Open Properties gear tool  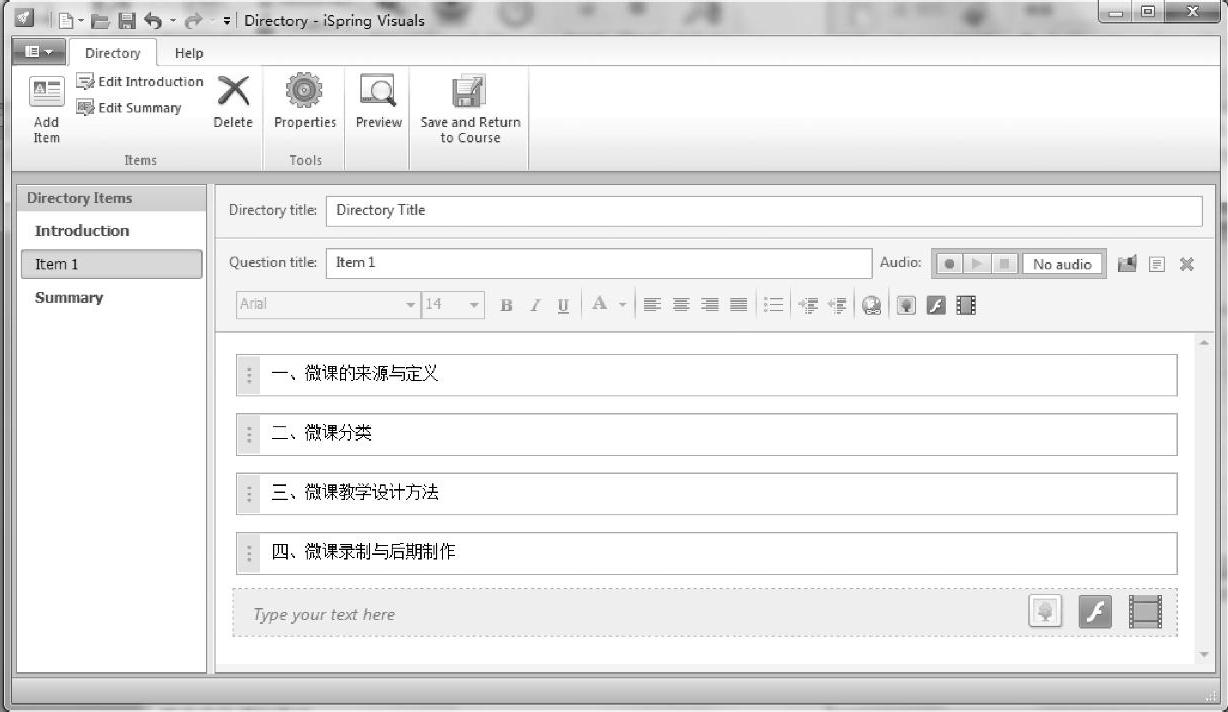(305, 102)
